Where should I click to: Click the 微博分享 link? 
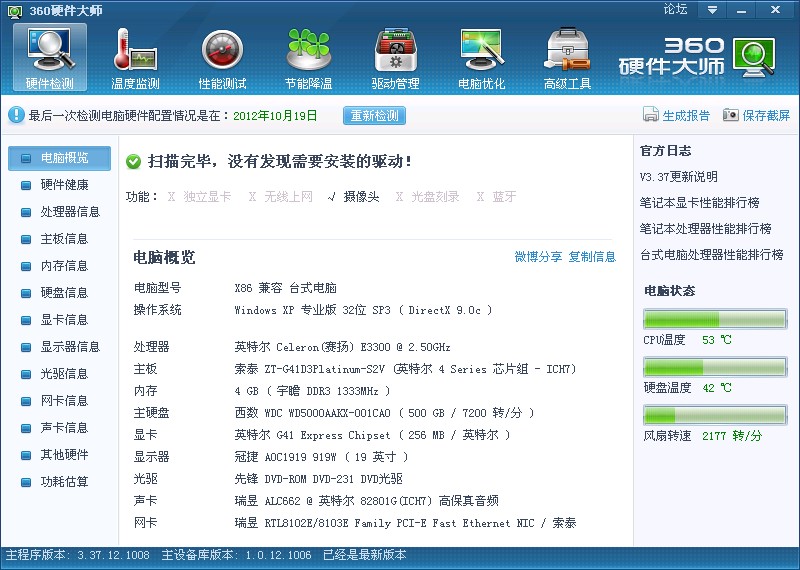538,257
